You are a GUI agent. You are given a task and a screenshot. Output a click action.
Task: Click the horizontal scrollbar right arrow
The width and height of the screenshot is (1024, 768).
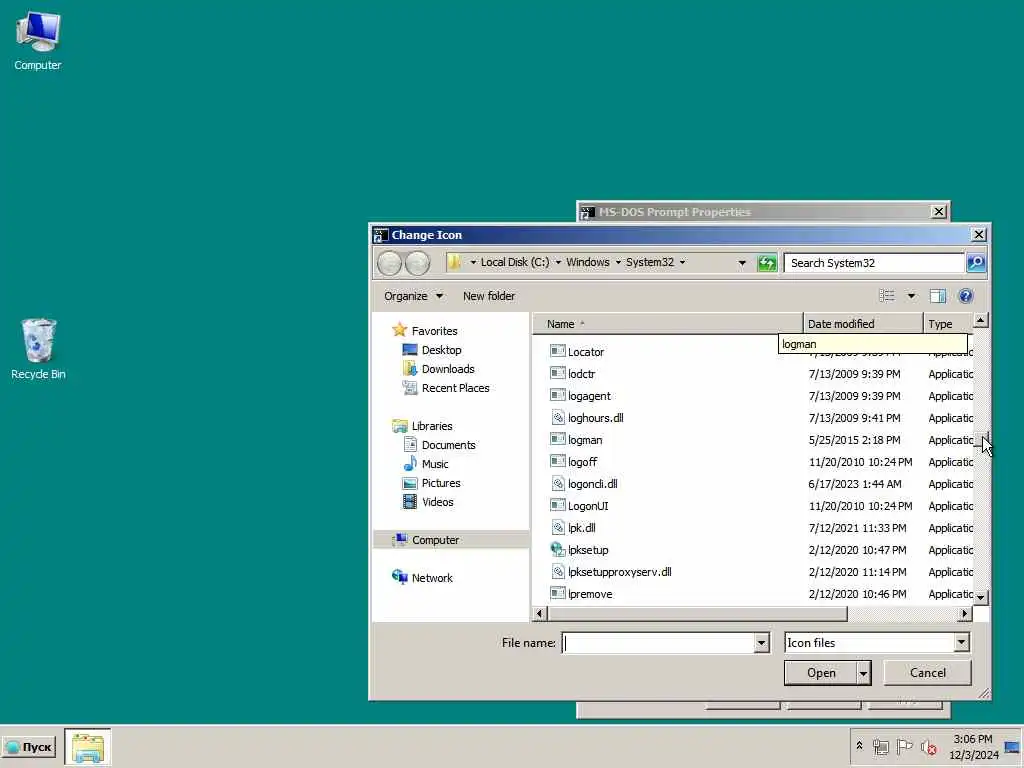pos(965,614)
